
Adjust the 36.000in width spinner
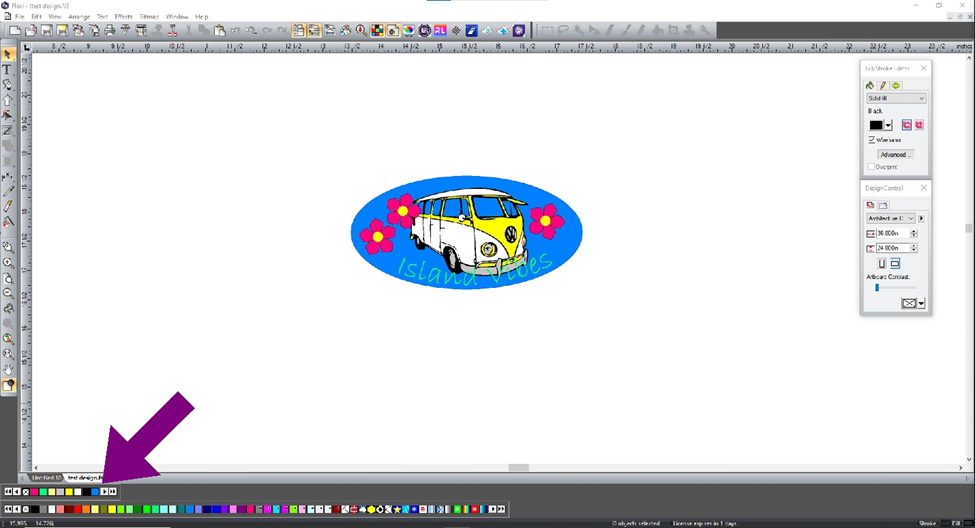click(x=913, y=233)
